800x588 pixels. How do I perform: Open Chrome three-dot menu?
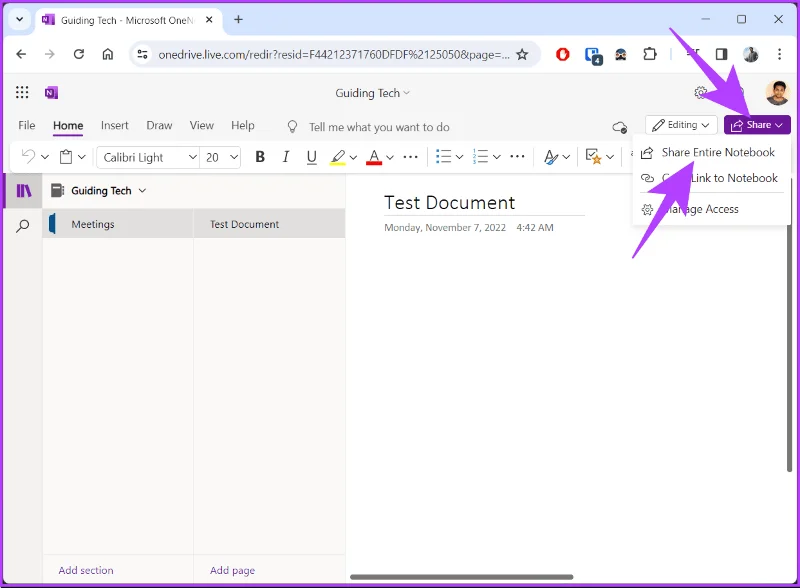point(779,54)
